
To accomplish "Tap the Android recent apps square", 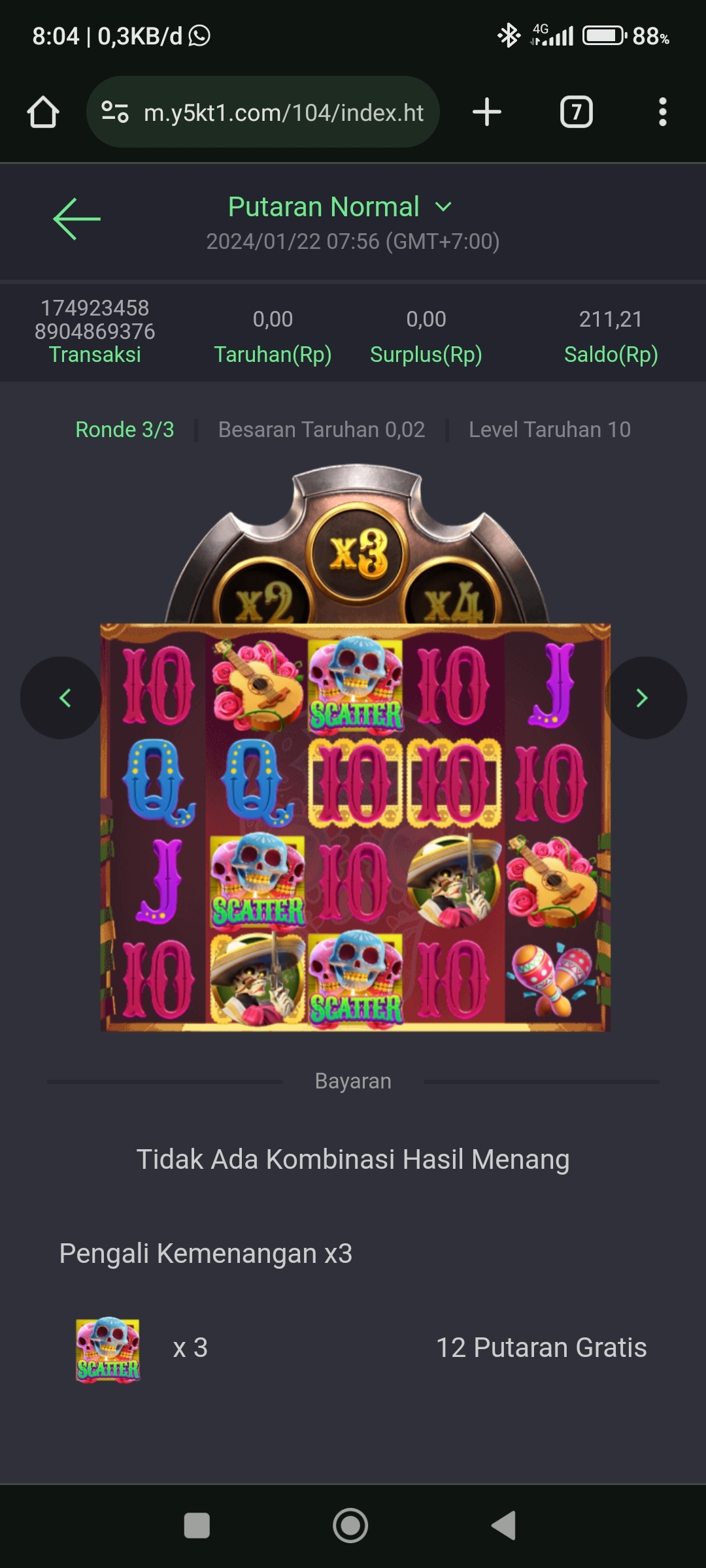I will tap(197, 1526).
